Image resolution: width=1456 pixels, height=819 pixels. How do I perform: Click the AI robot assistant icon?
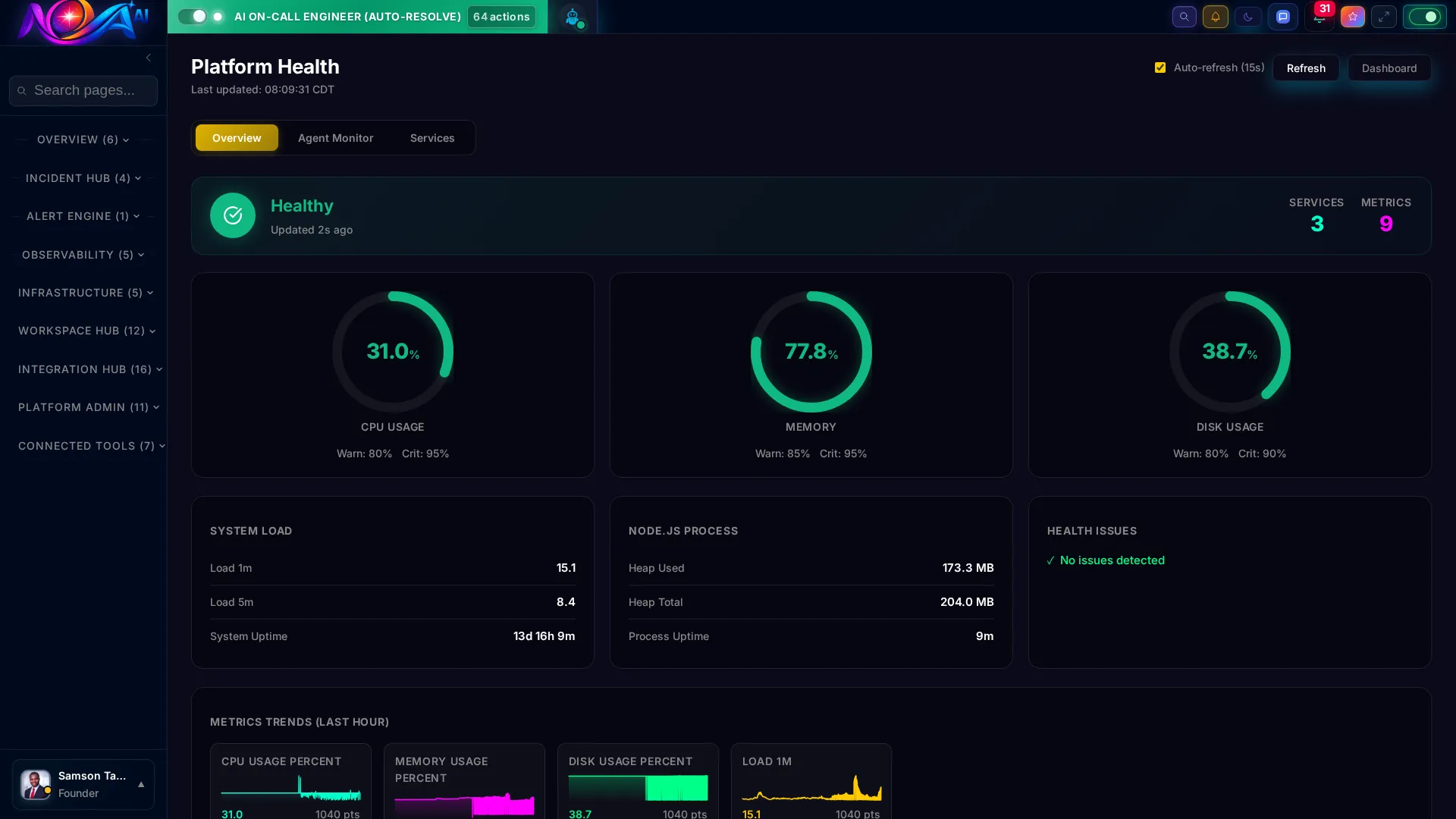coord(574,17)
